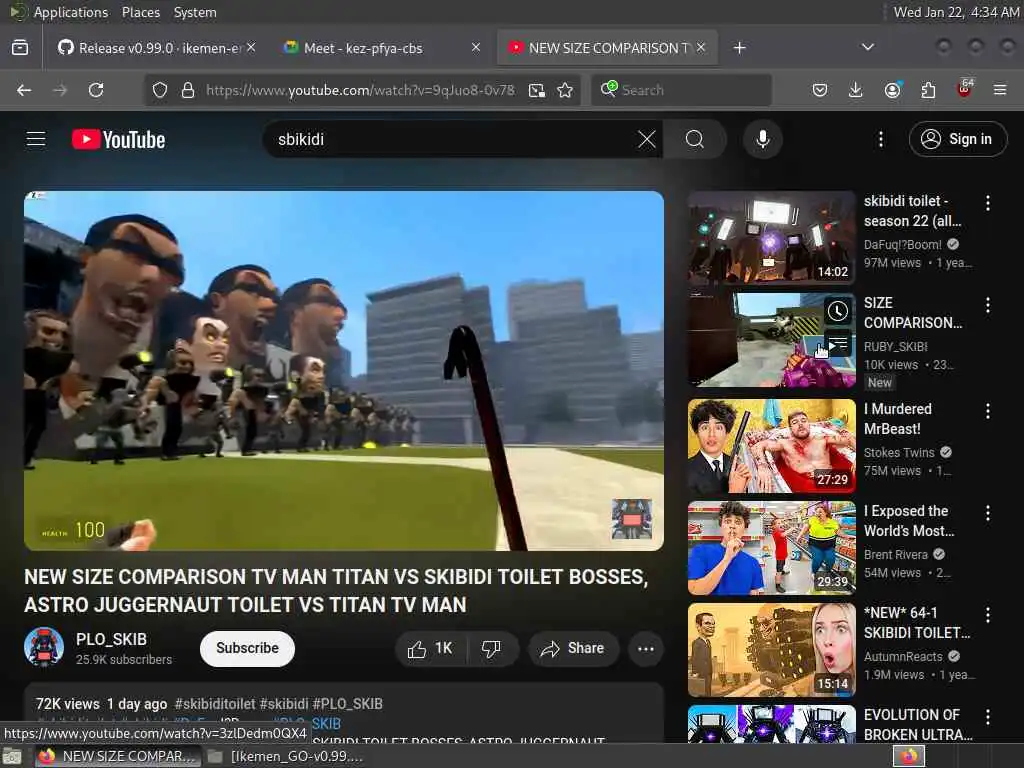This screenshot has width=1024, height=768.
Task: Click the Firefox URL address bar
Action: click(x=360, y=90)
